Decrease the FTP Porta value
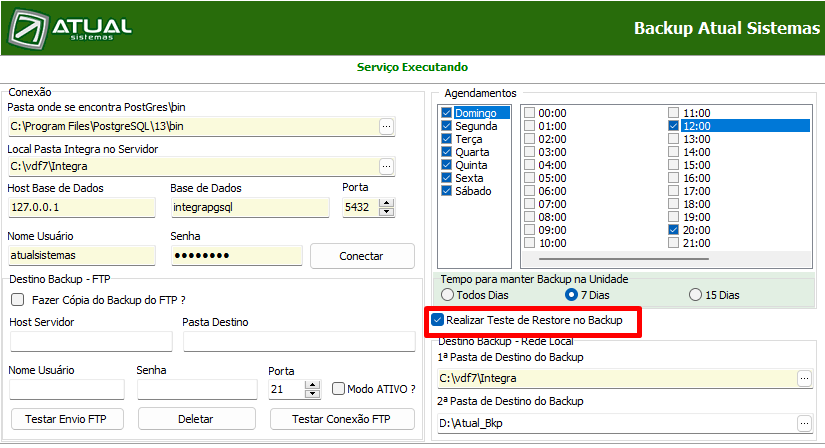This screenshot has height=448, width=825. [x=313, y=393]
